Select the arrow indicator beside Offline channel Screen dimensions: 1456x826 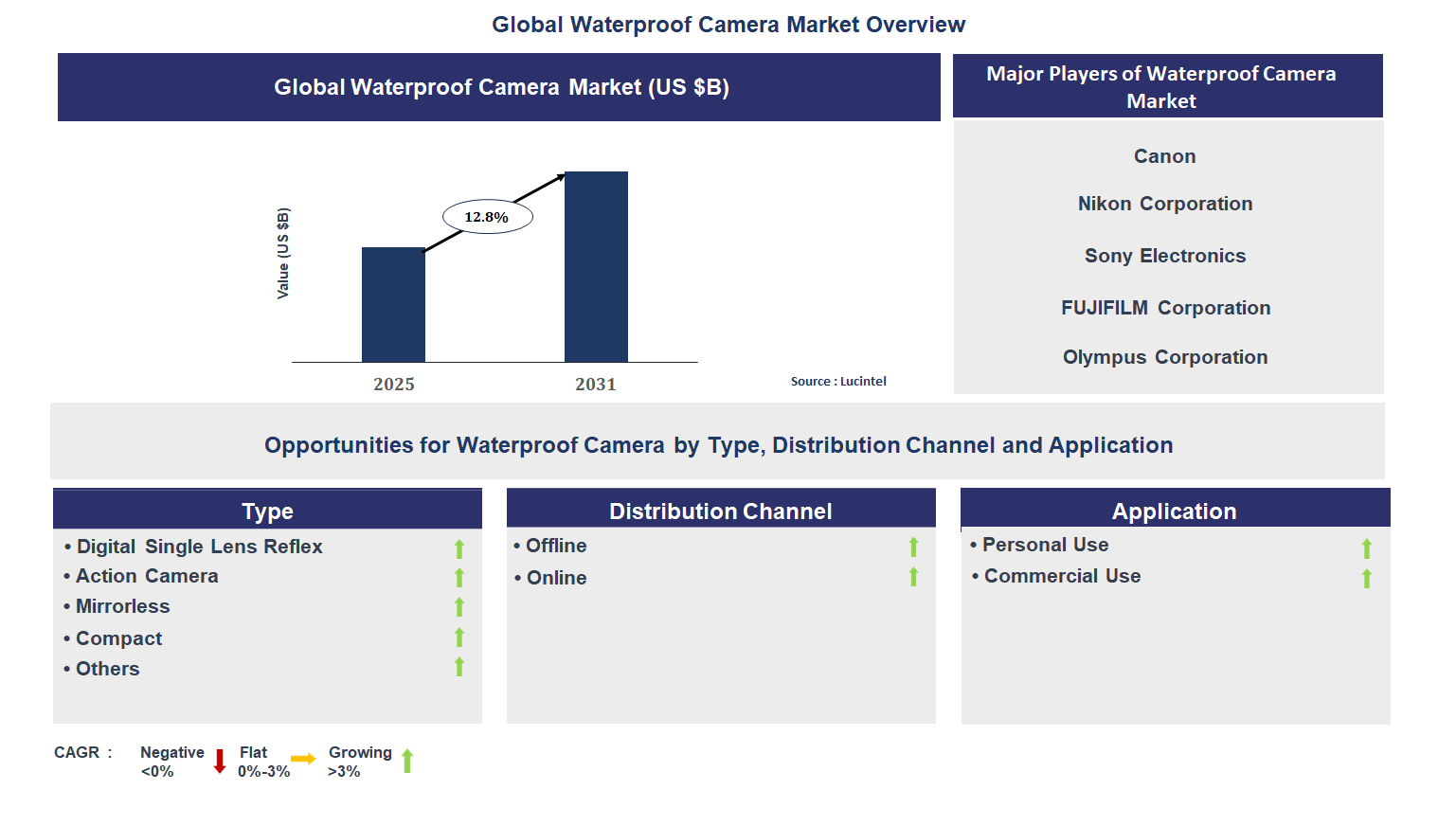[x=913, y=547]
